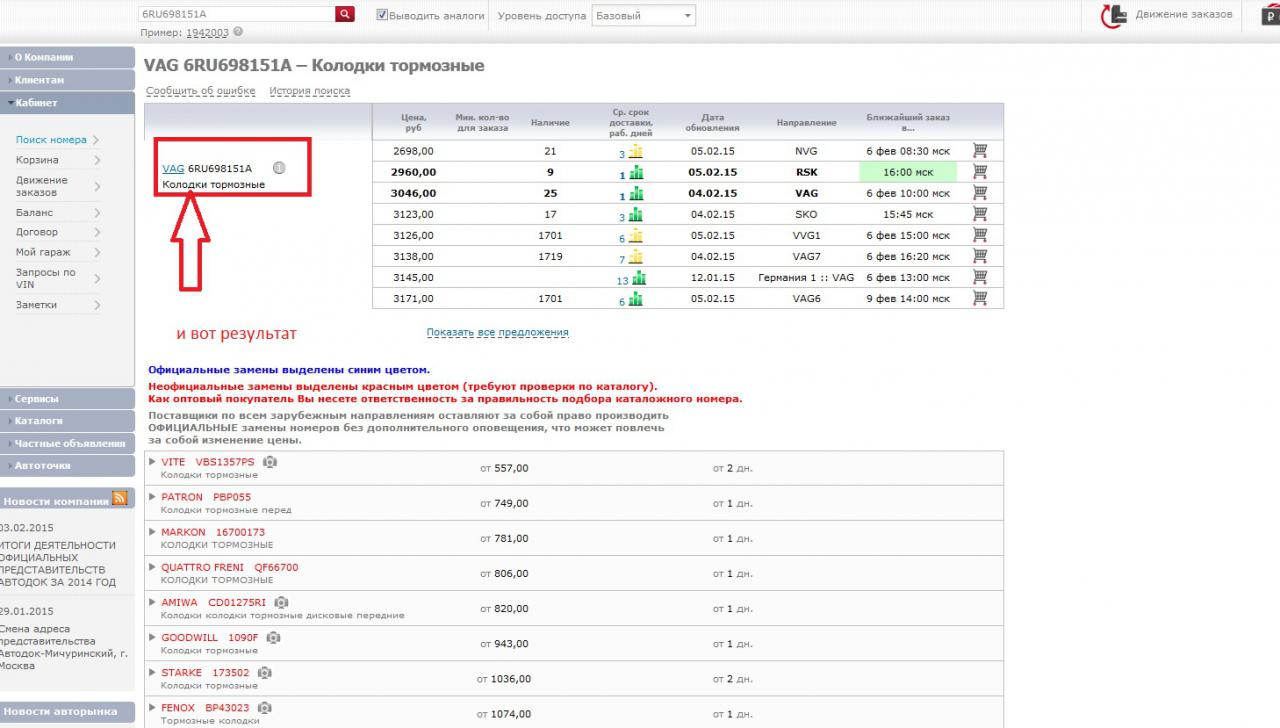
Task: Open Заметки in the sidebar
Action: coord(36,305)
